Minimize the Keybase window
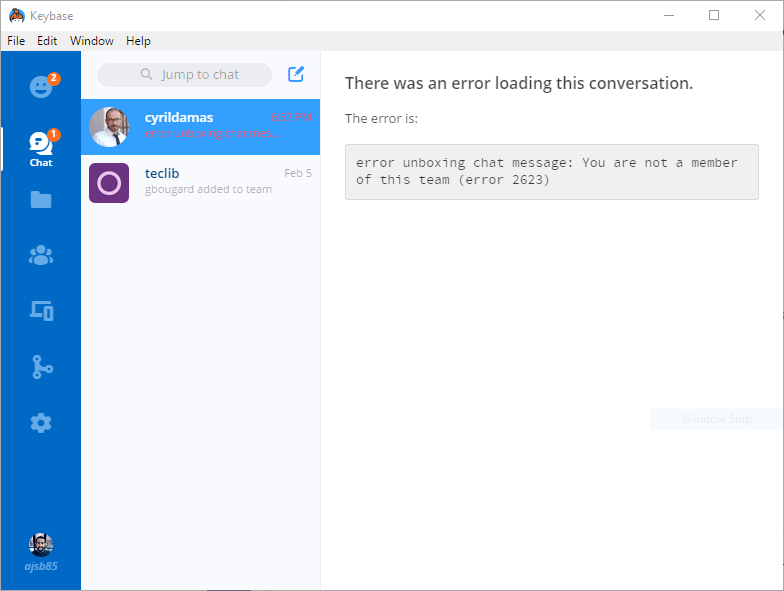784x591 pixels. click(x=668, y=16)
